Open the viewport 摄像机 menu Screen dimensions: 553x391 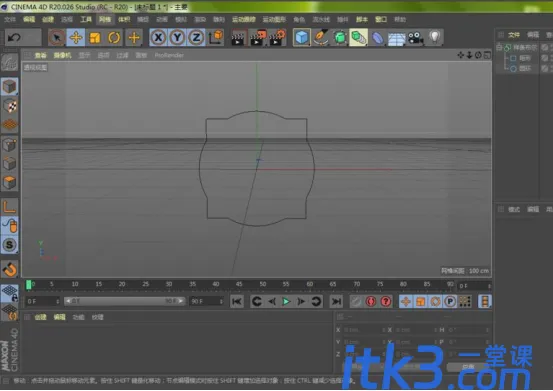pos(62,55)
